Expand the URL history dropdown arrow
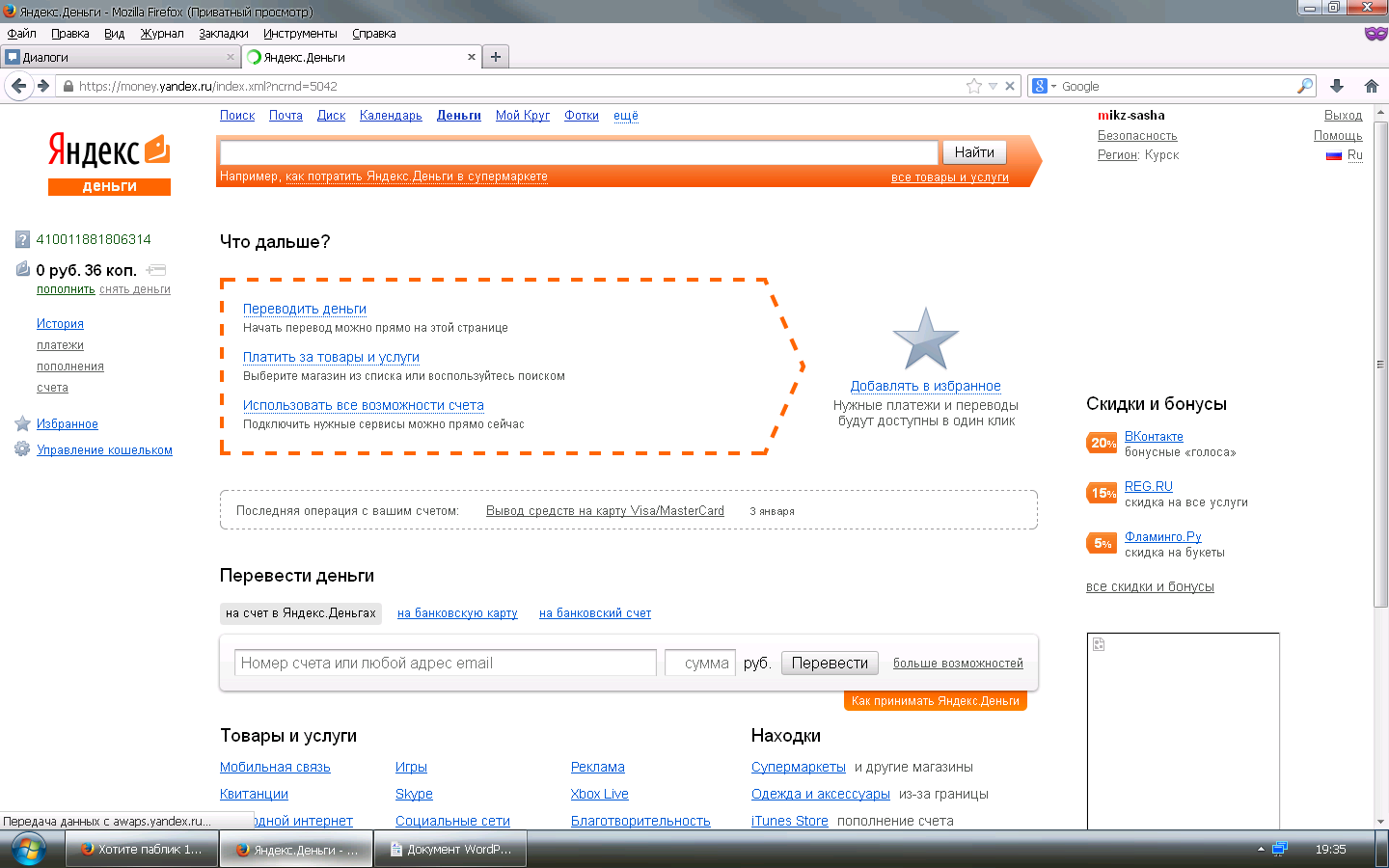1389x868 pixels. click(x=993, y=86)
